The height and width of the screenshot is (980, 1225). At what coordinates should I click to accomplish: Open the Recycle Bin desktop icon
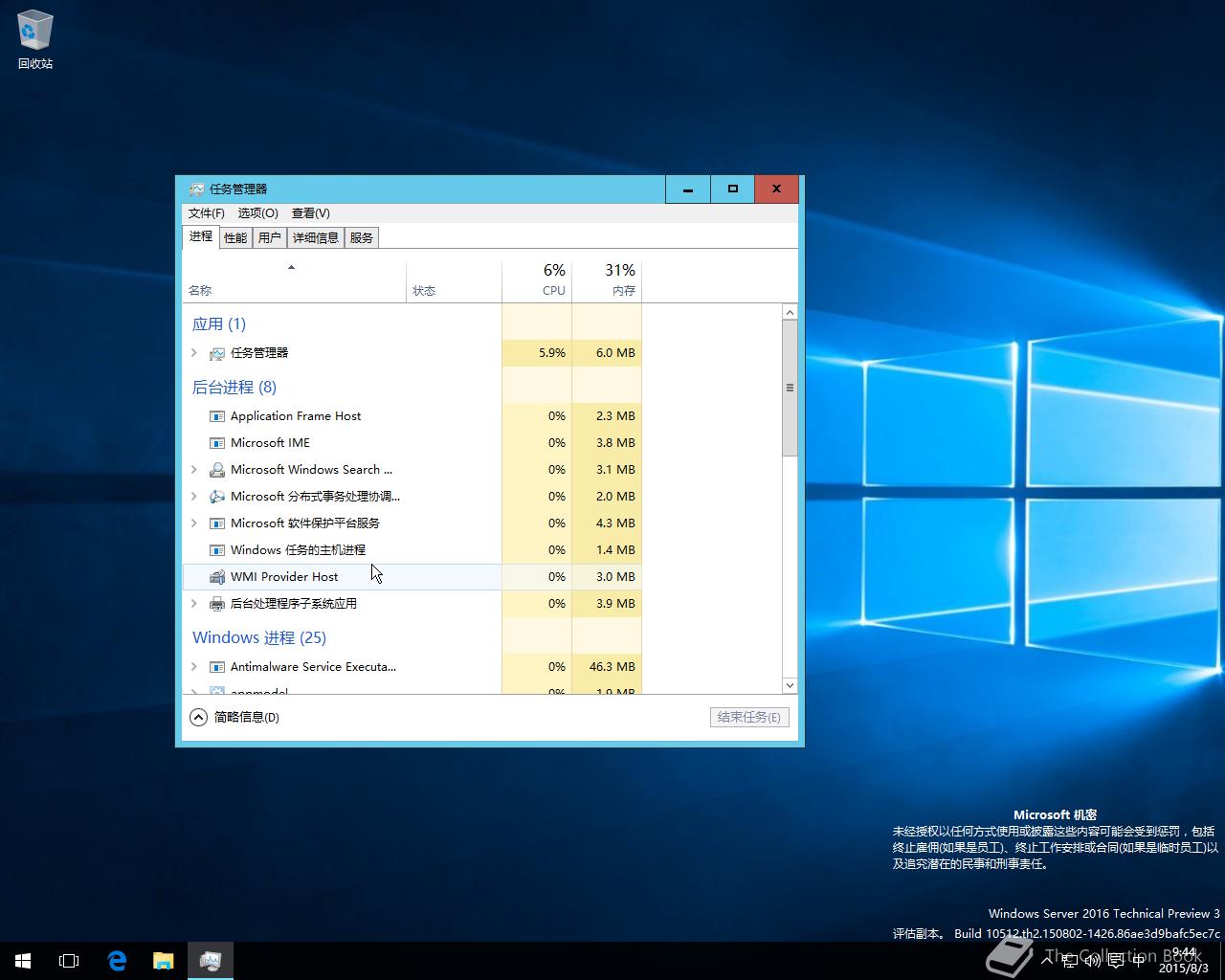pyautogui.click(x=35, y=40)
